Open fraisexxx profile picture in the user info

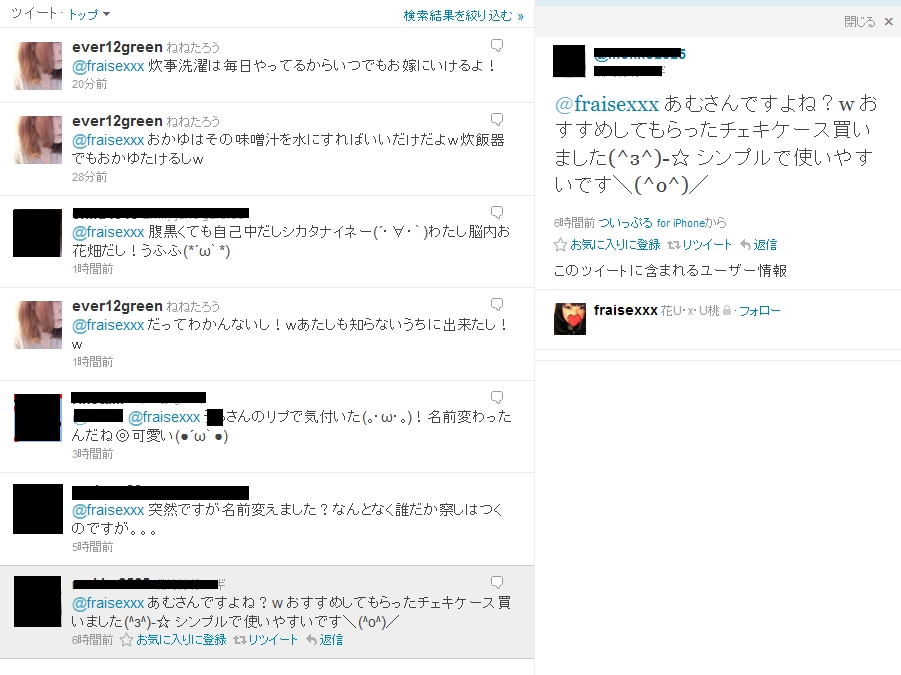[570, 319]
